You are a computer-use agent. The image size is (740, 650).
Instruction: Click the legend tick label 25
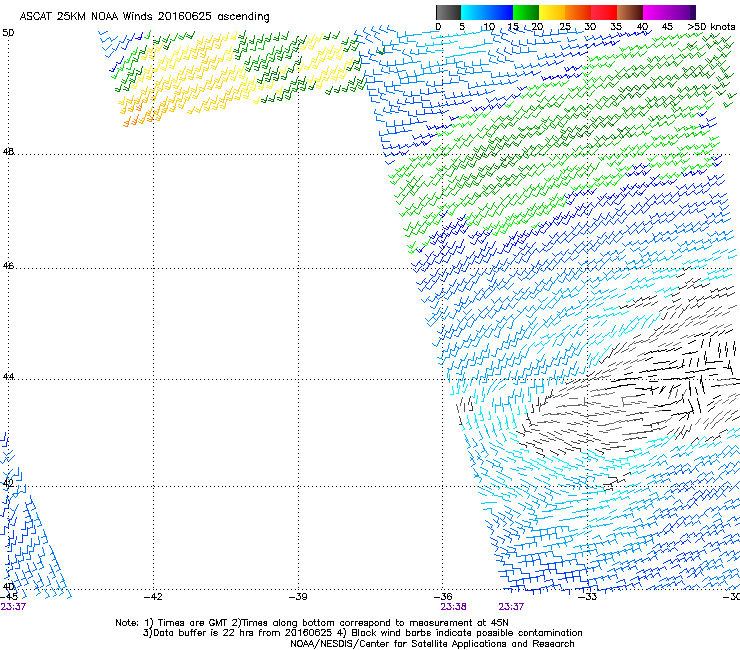pos(564,27)
